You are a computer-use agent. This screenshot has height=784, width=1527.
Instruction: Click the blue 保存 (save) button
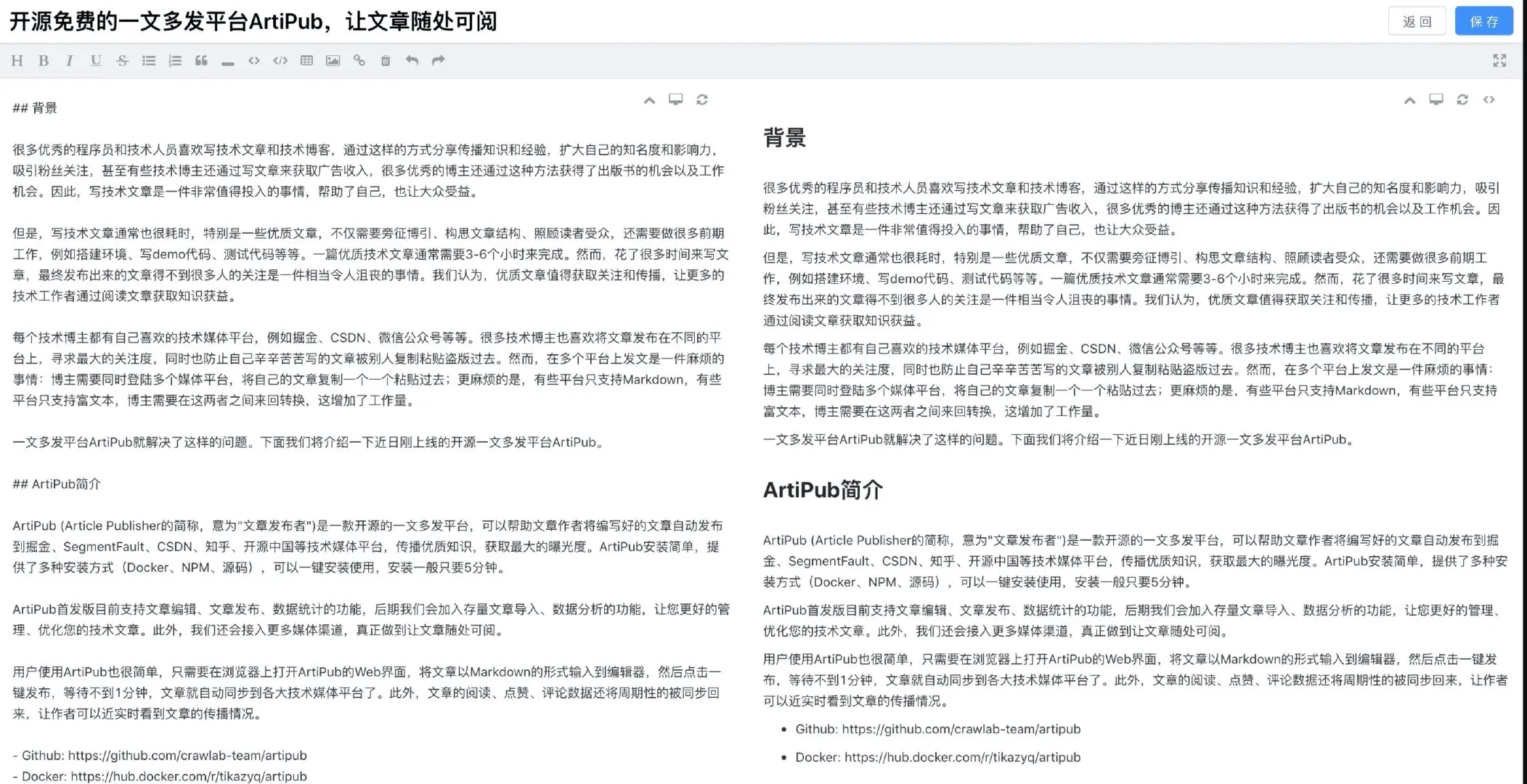pos(1483,22)
